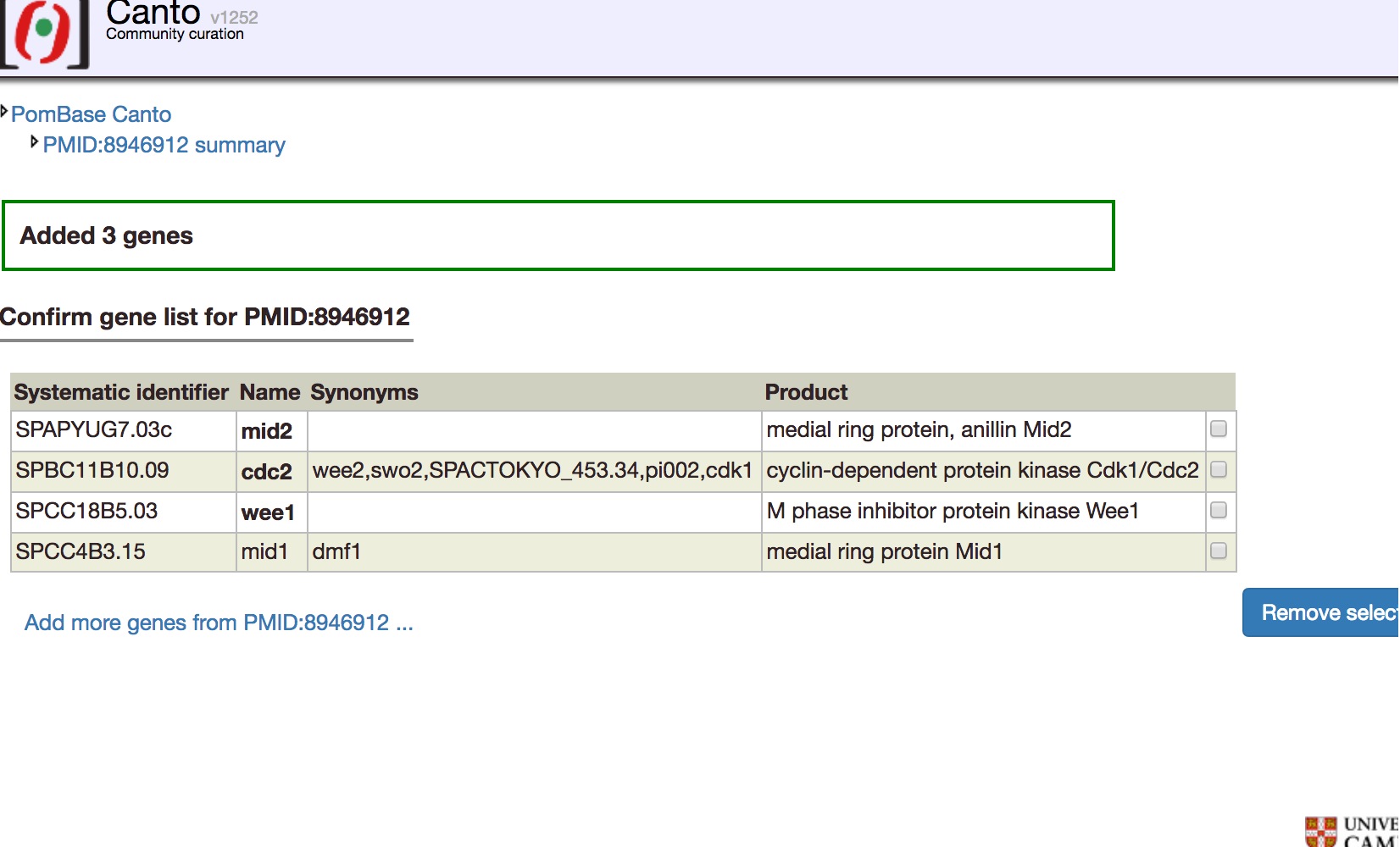The height and width of the screenshot is (847, 1400).
Task: Click the Confirm gene list heading
Action: click(206, 317)
